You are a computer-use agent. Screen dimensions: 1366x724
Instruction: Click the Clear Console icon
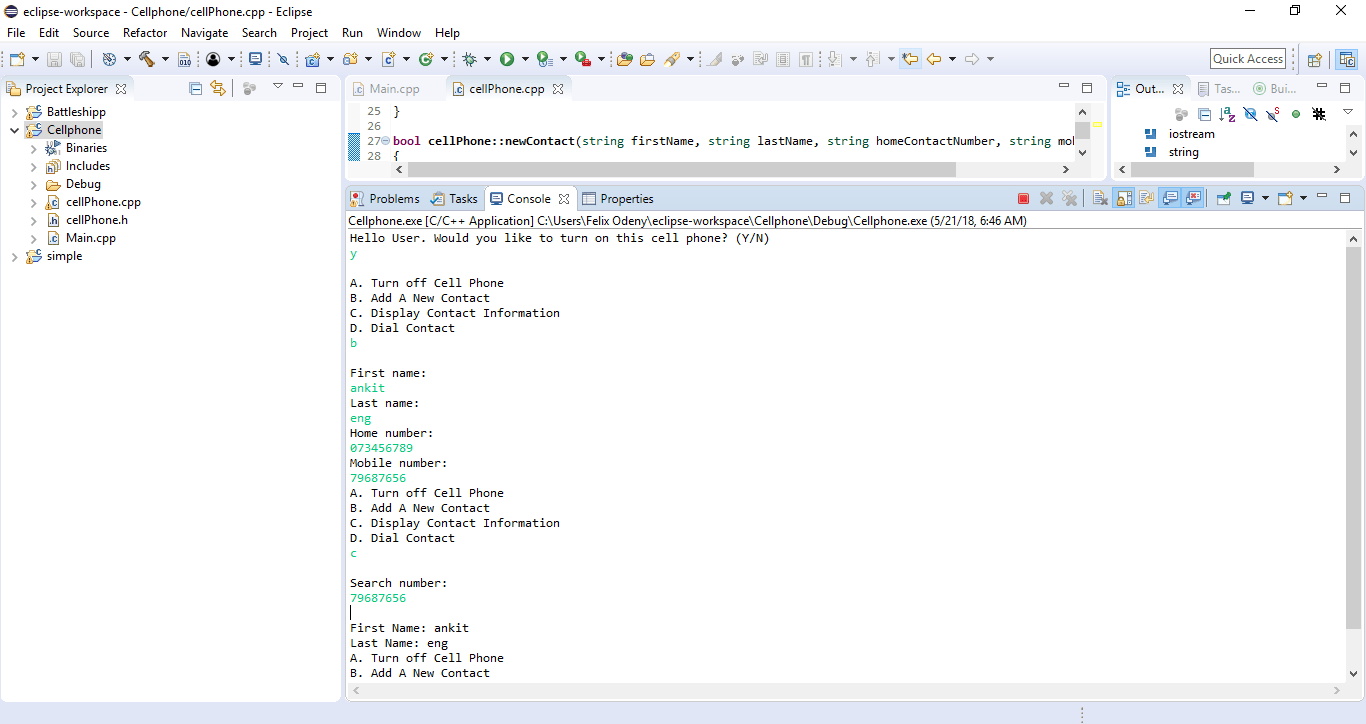coord(1100,198)
